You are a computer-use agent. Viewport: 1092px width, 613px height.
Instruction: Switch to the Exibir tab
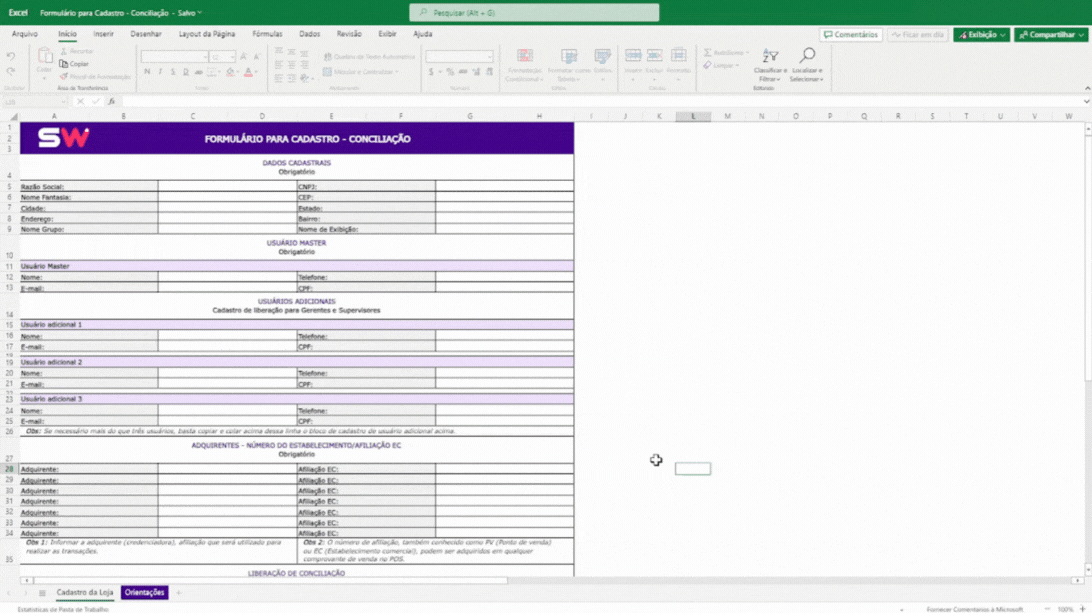pyautogui.click(x=387, y=33)
